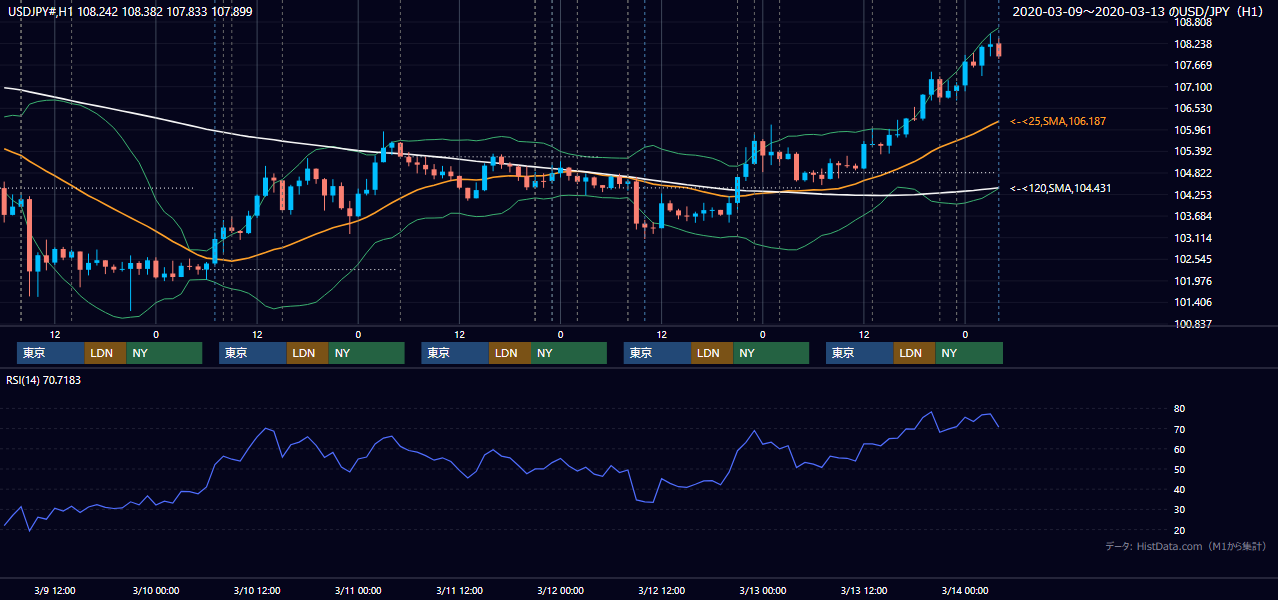Click price axis value 103.114
This screenshot has height=600, width=1278.
(1193, 238)
